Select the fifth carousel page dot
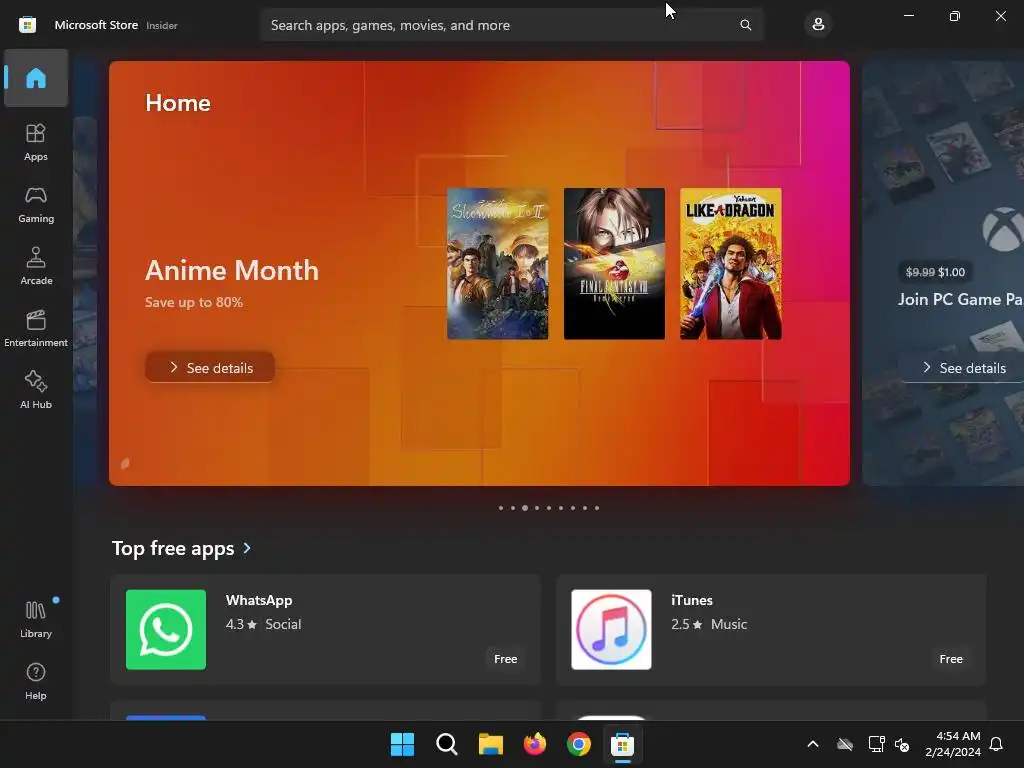Image resolution: width=1024 pixels, height=768 pixels. [549, 508]
